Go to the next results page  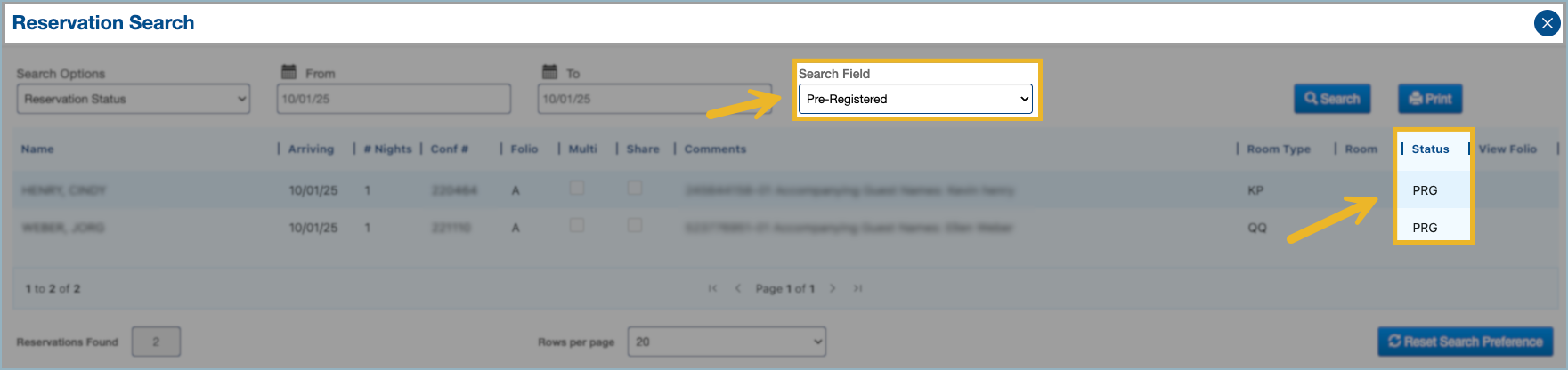point(833,288)
